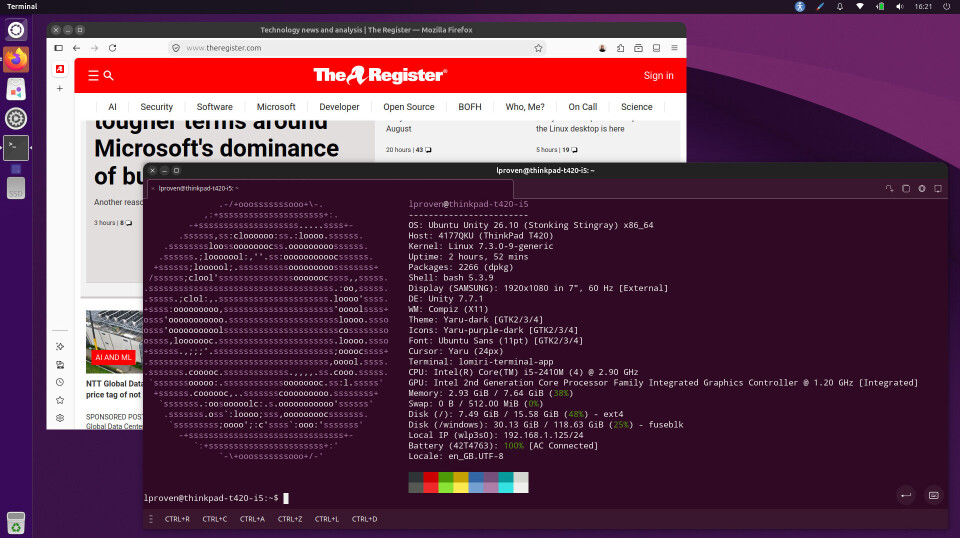960x538 pixels.
Task: Open the battery indicator menu
Action: click(x=880, y=7)
